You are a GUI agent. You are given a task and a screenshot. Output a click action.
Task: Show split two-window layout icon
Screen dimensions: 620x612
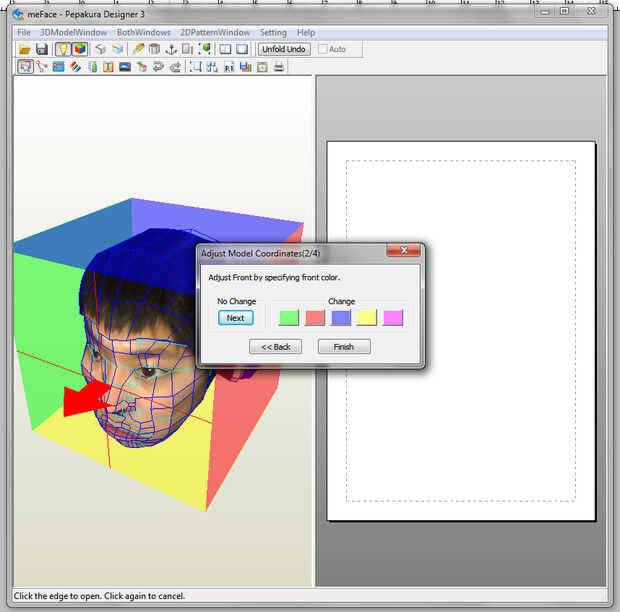225,49
